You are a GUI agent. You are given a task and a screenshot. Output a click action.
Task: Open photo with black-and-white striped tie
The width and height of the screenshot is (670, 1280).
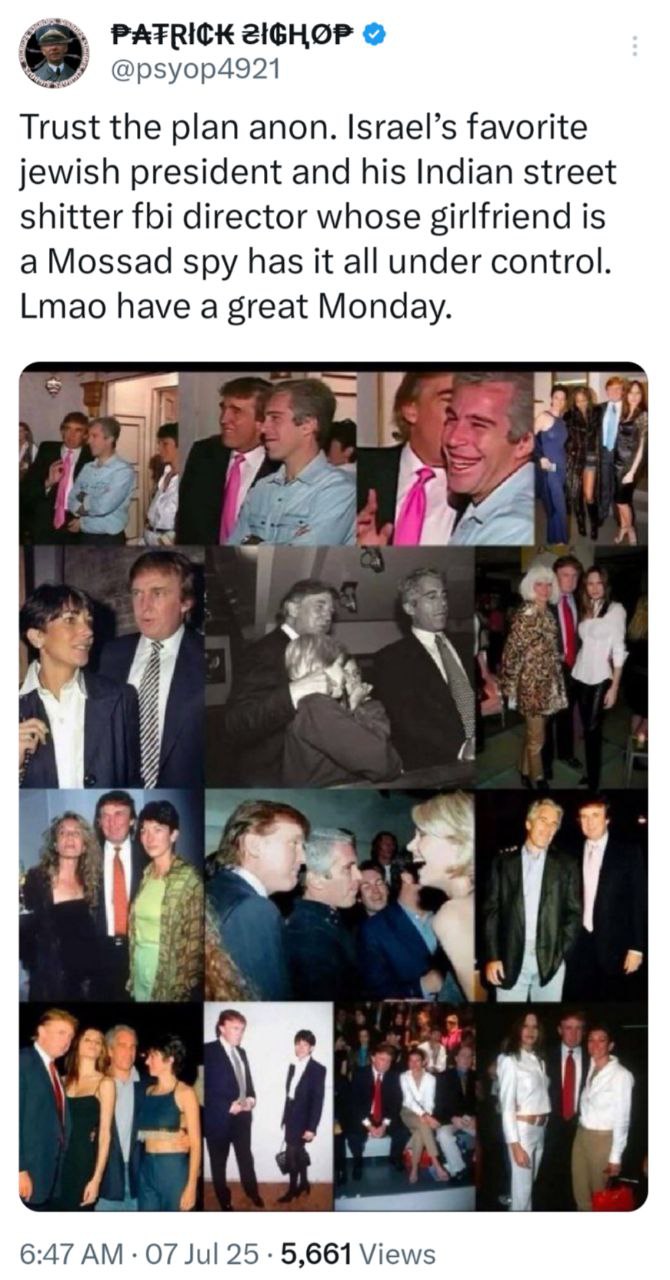click(112, 667)
